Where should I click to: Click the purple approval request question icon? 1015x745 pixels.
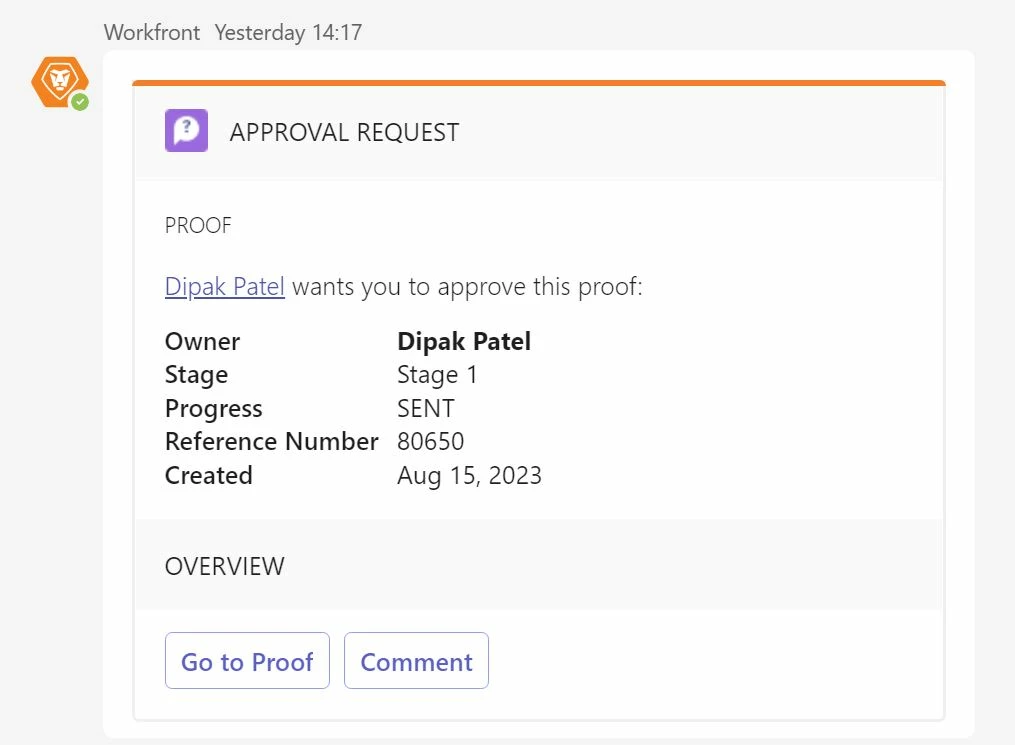tap(186, 131)
